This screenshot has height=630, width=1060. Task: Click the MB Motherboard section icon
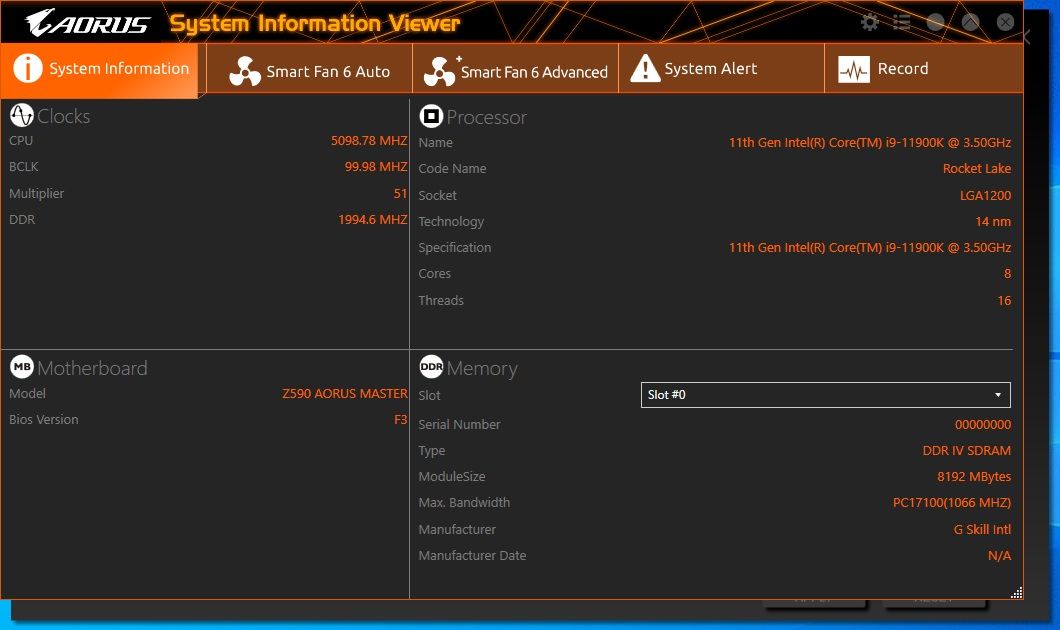click(22, 367)
